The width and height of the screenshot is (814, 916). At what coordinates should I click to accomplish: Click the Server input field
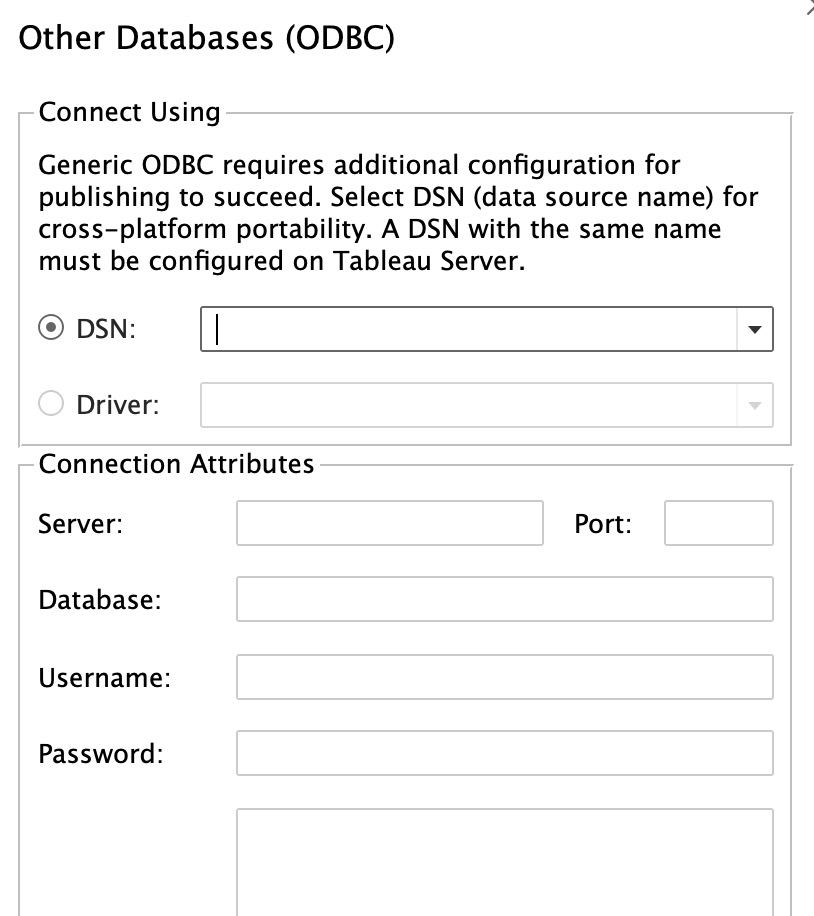click(390, 523)
